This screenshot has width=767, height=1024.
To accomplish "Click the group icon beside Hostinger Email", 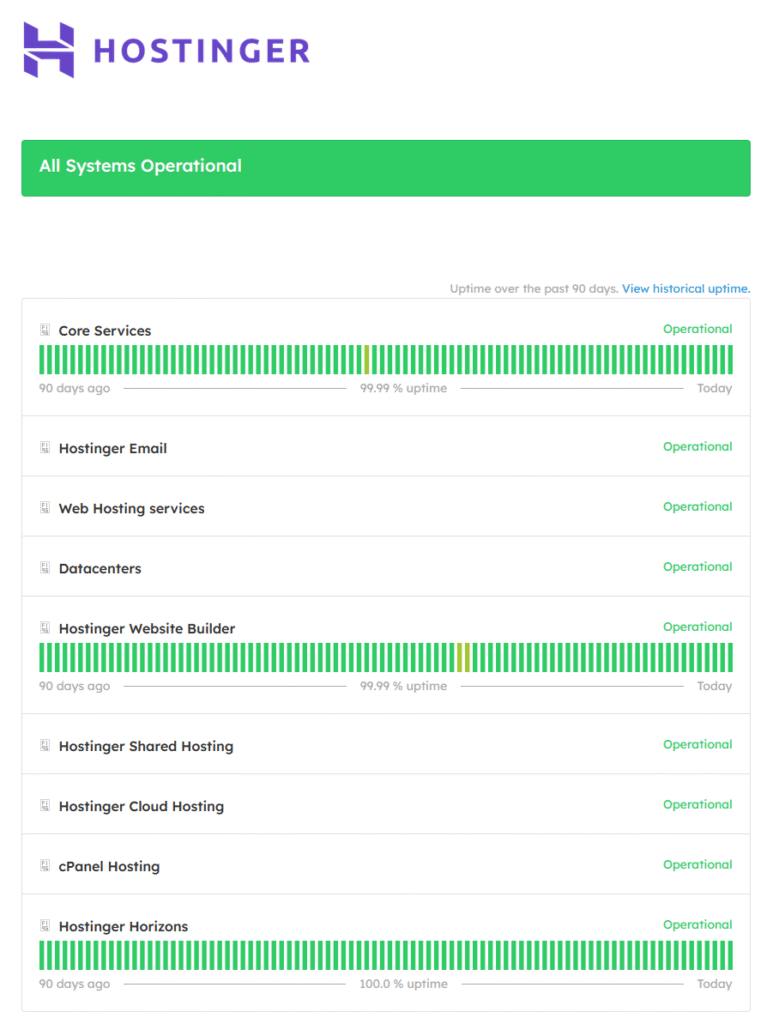I will (45, 448).
